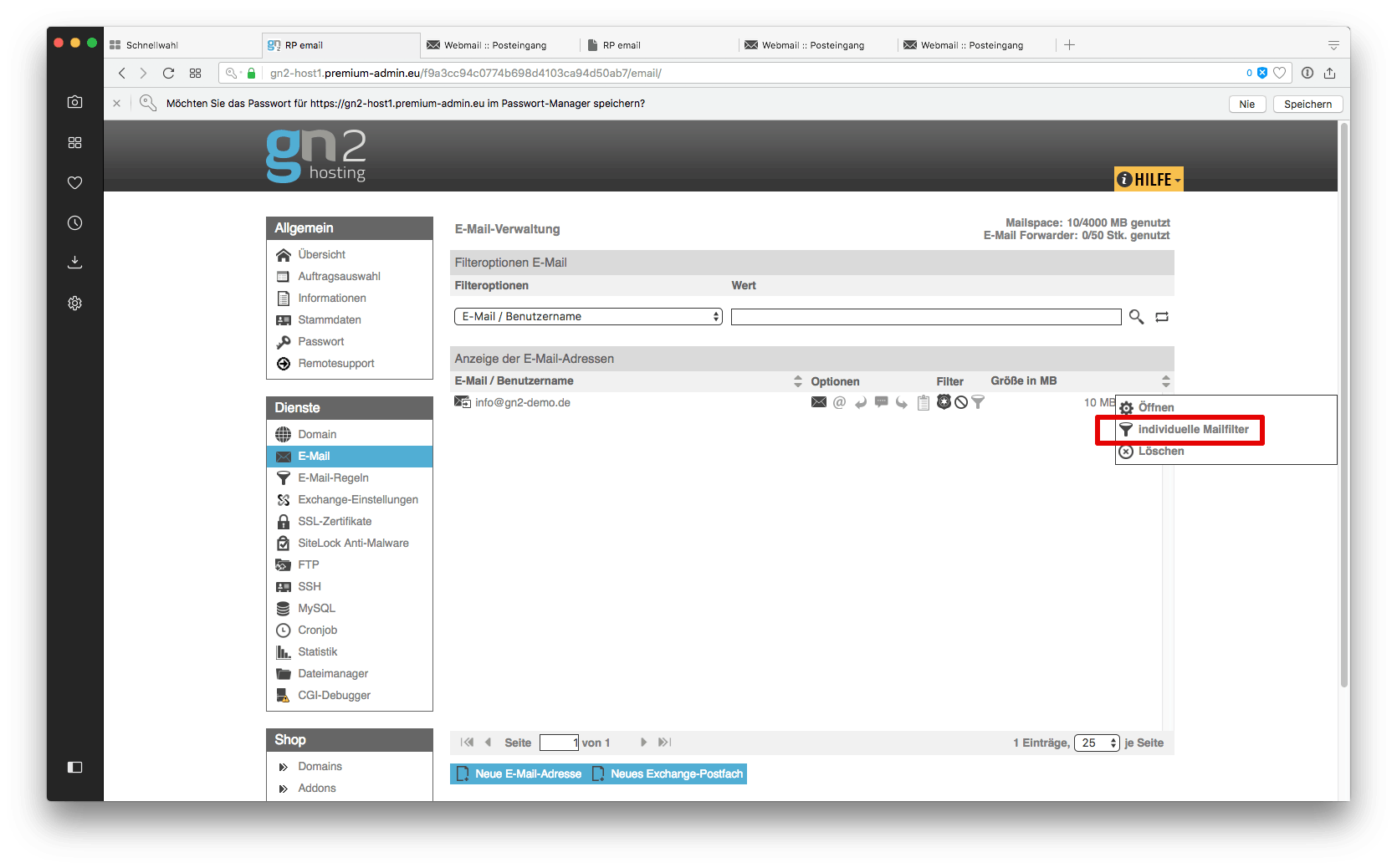Click the funnel icon in the Filter column
The image size is (1397, 868).
point(978,402)
